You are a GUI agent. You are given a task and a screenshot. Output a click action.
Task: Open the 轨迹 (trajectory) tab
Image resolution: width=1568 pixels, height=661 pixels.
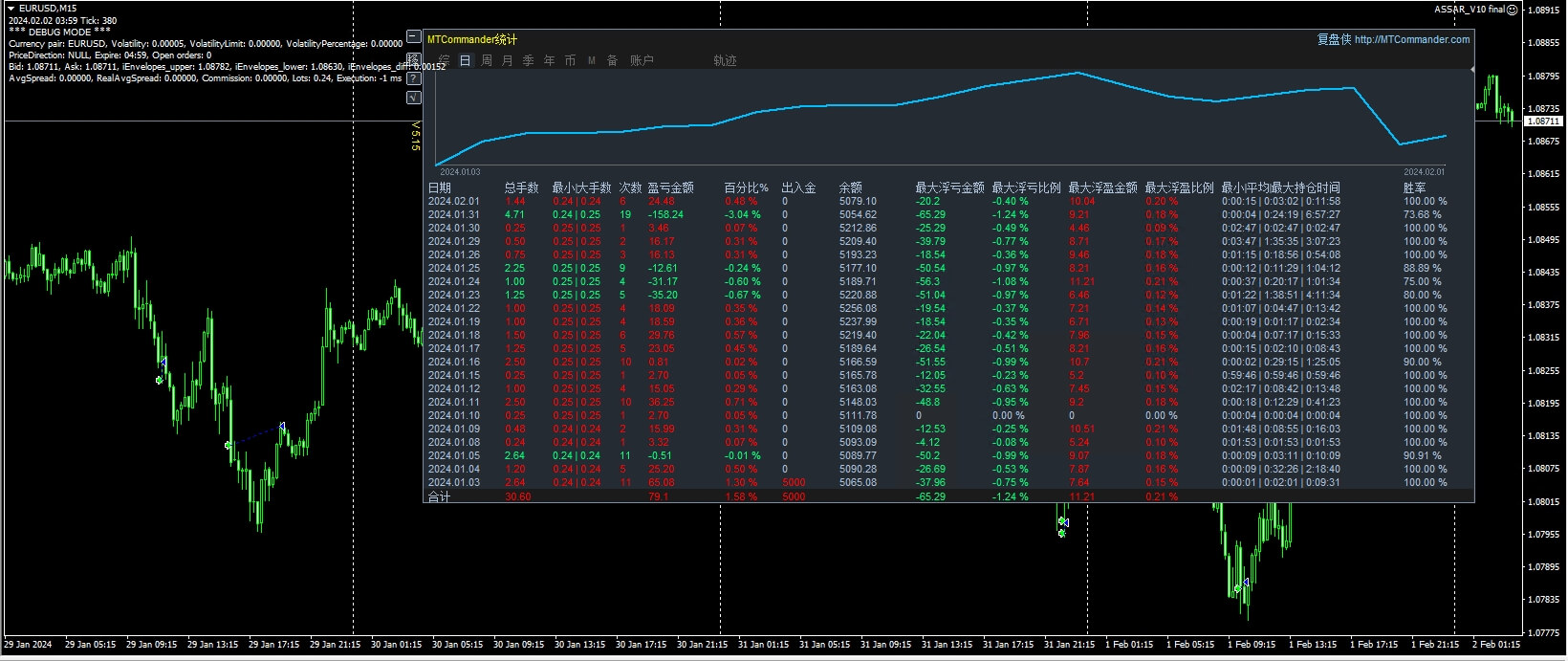(725, 60)
